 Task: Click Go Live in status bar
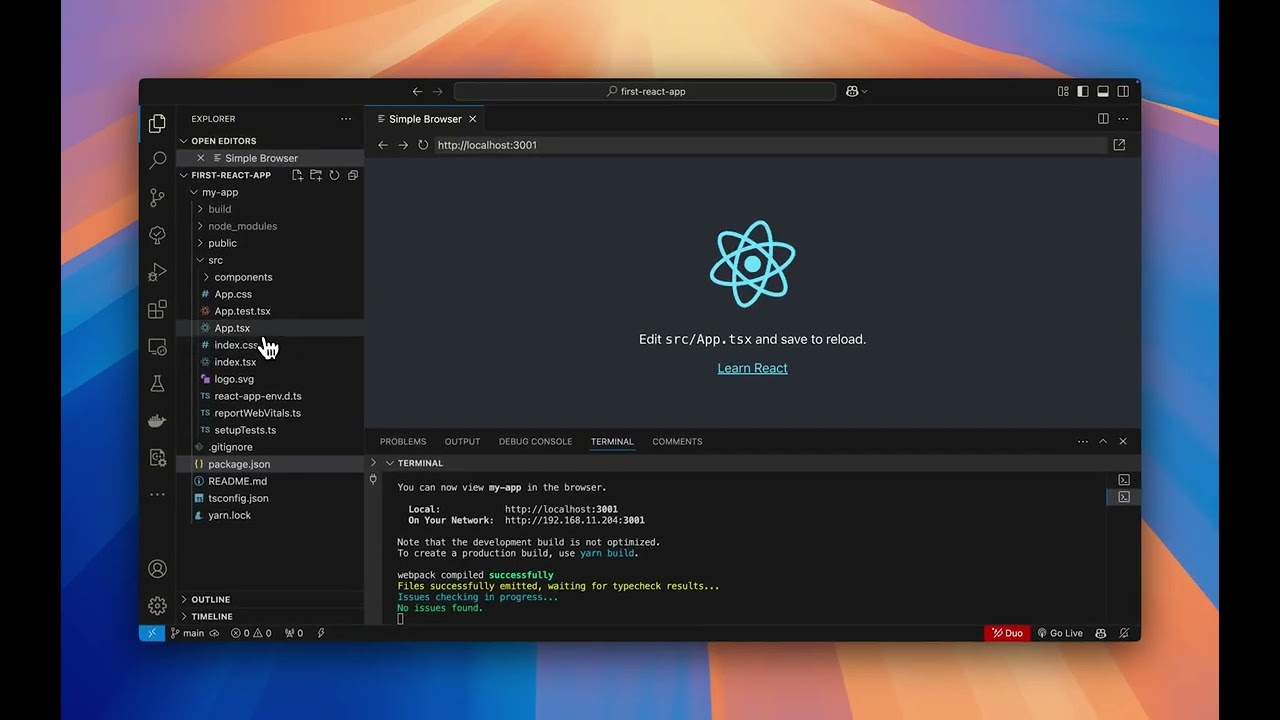(1060, 633)
